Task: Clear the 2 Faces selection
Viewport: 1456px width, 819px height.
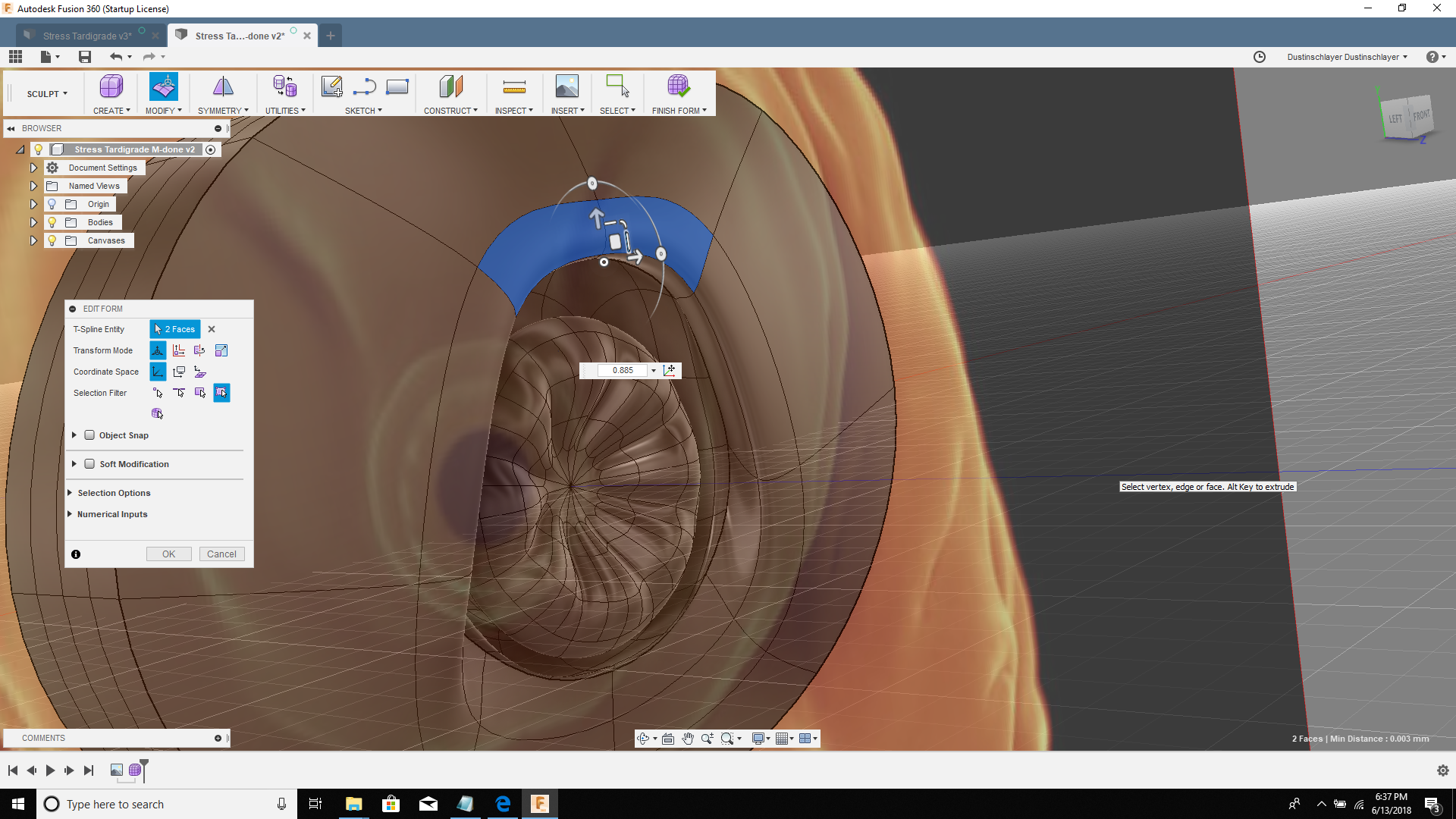Action: coord(212,329)
